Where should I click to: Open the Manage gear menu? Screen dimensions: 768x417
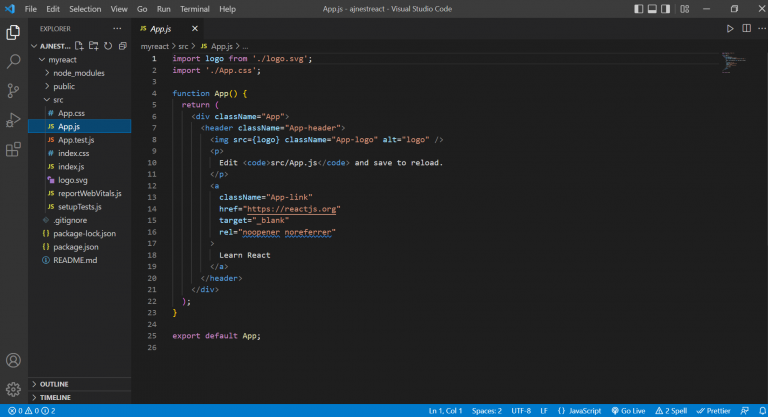(x=14, y=388)
